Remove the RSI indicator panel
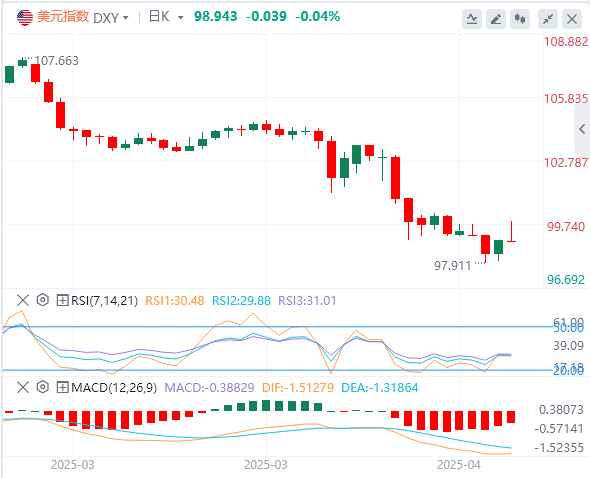Screen dimensions: 590x478 (x=23, y=300)
